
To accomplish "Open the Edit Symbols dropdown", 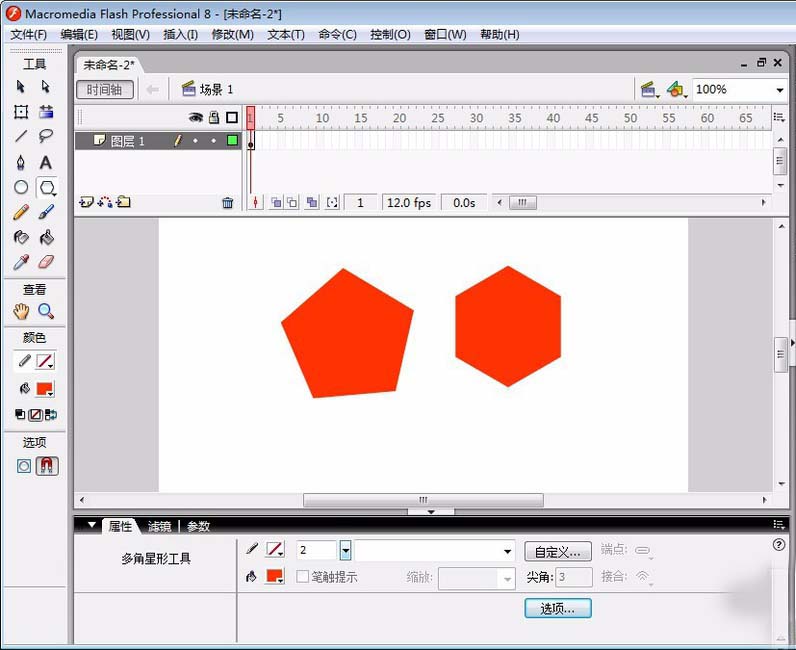I will click(677, 90).
